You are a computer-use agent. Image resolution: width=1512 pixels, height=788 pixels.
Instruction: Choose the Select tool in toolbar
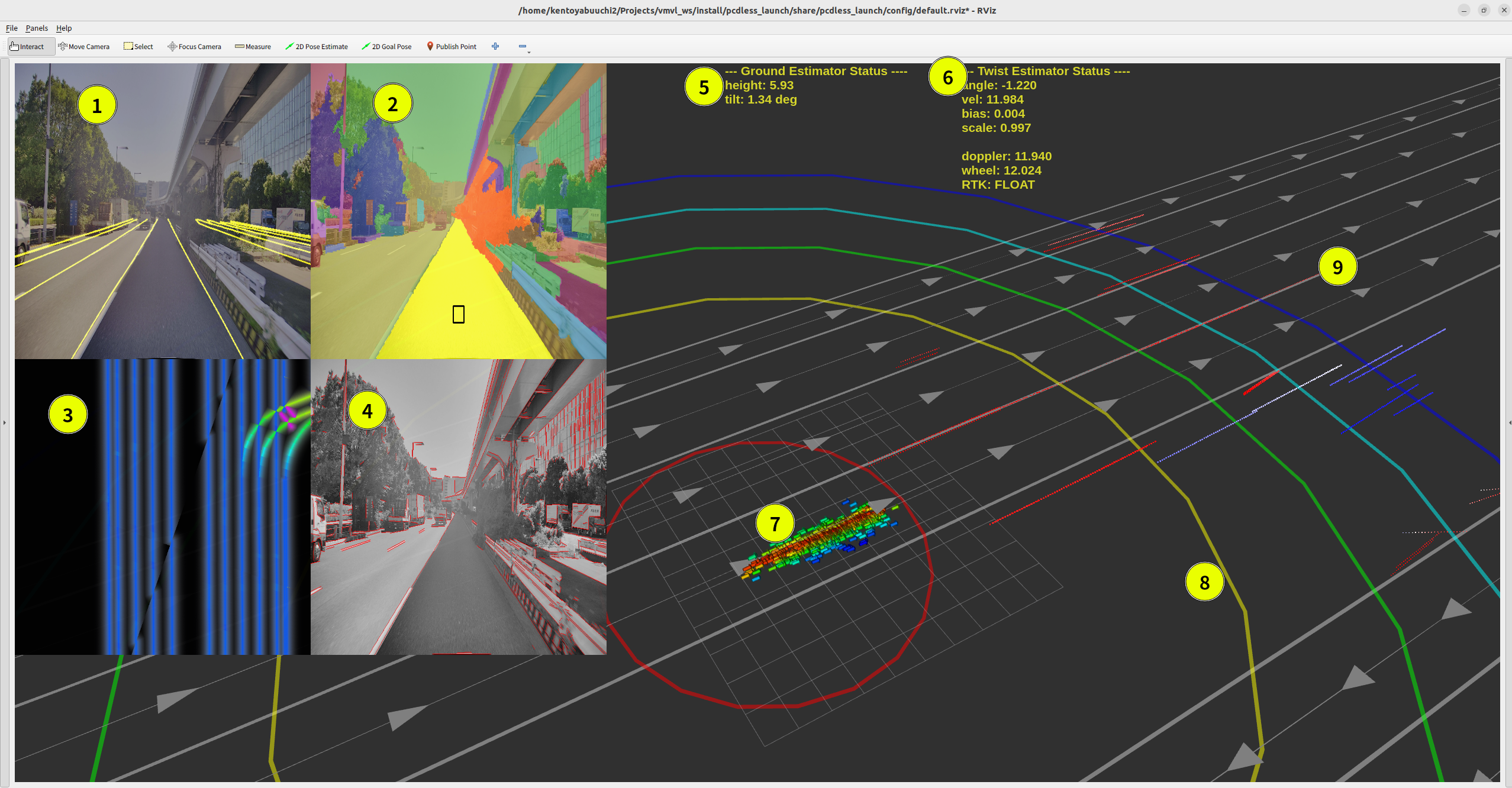click(138, 47)
